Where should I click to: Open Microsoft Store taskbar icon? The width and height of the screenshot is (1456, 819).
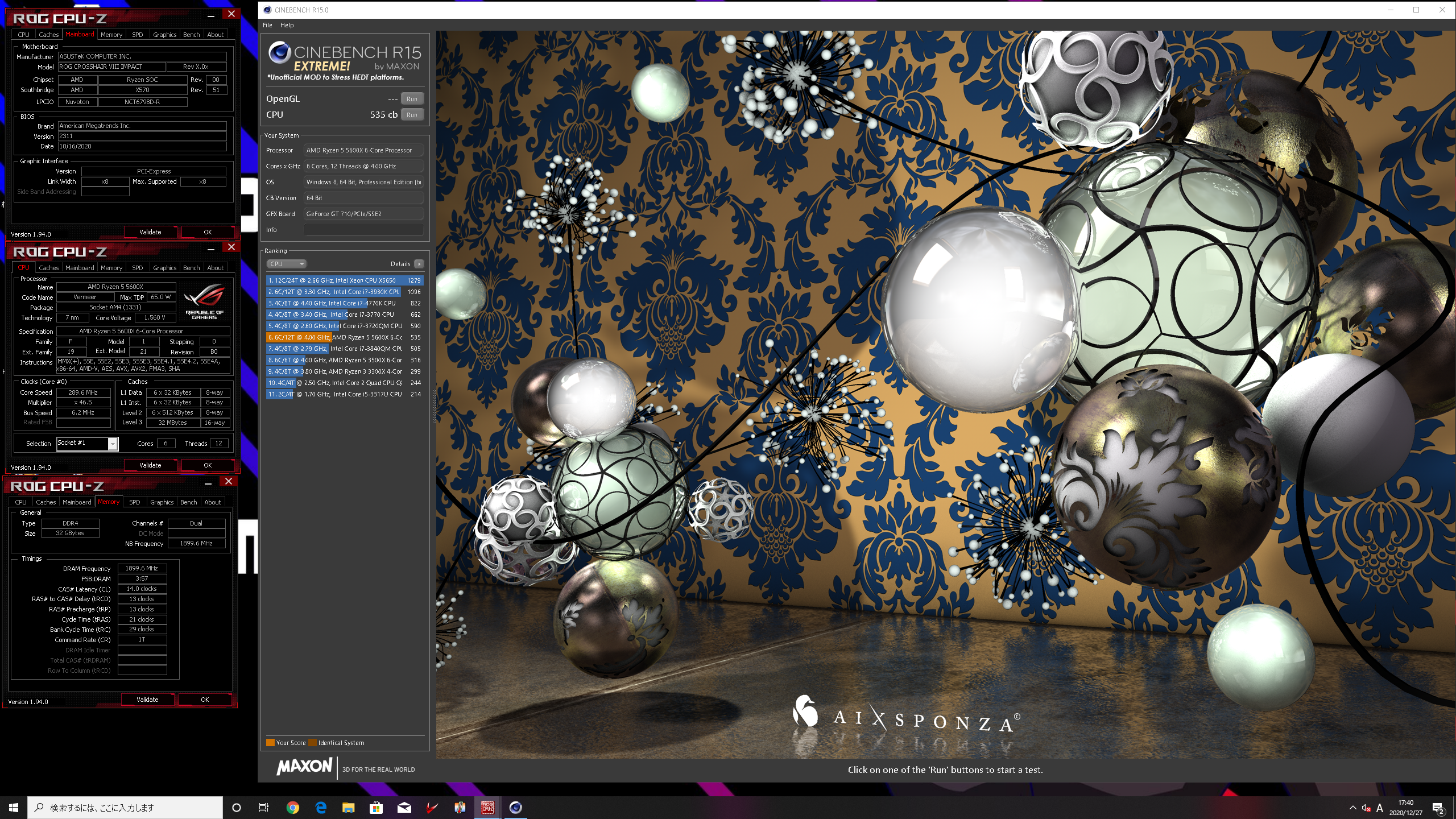point(376,808)
